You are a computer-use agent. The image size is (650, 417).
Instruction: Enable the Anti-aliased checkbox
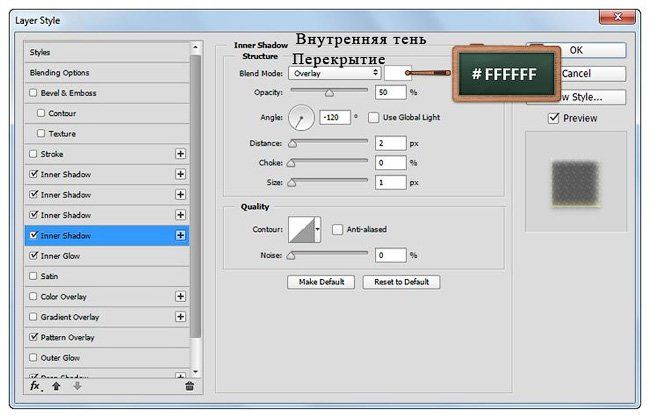click(338, 229)
